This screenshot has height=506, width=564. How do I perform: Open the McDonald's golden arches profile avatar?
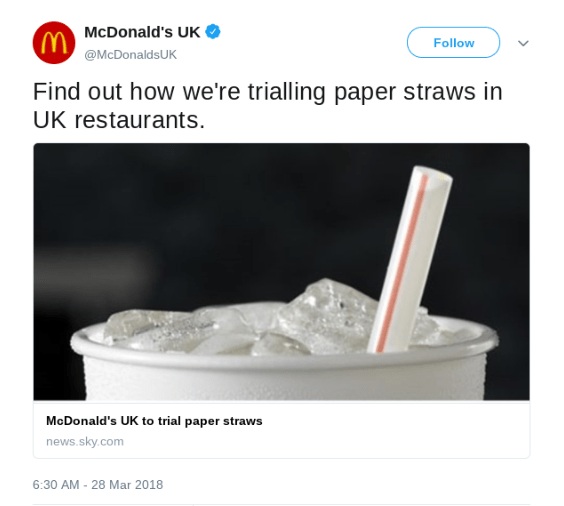[54, 42]
